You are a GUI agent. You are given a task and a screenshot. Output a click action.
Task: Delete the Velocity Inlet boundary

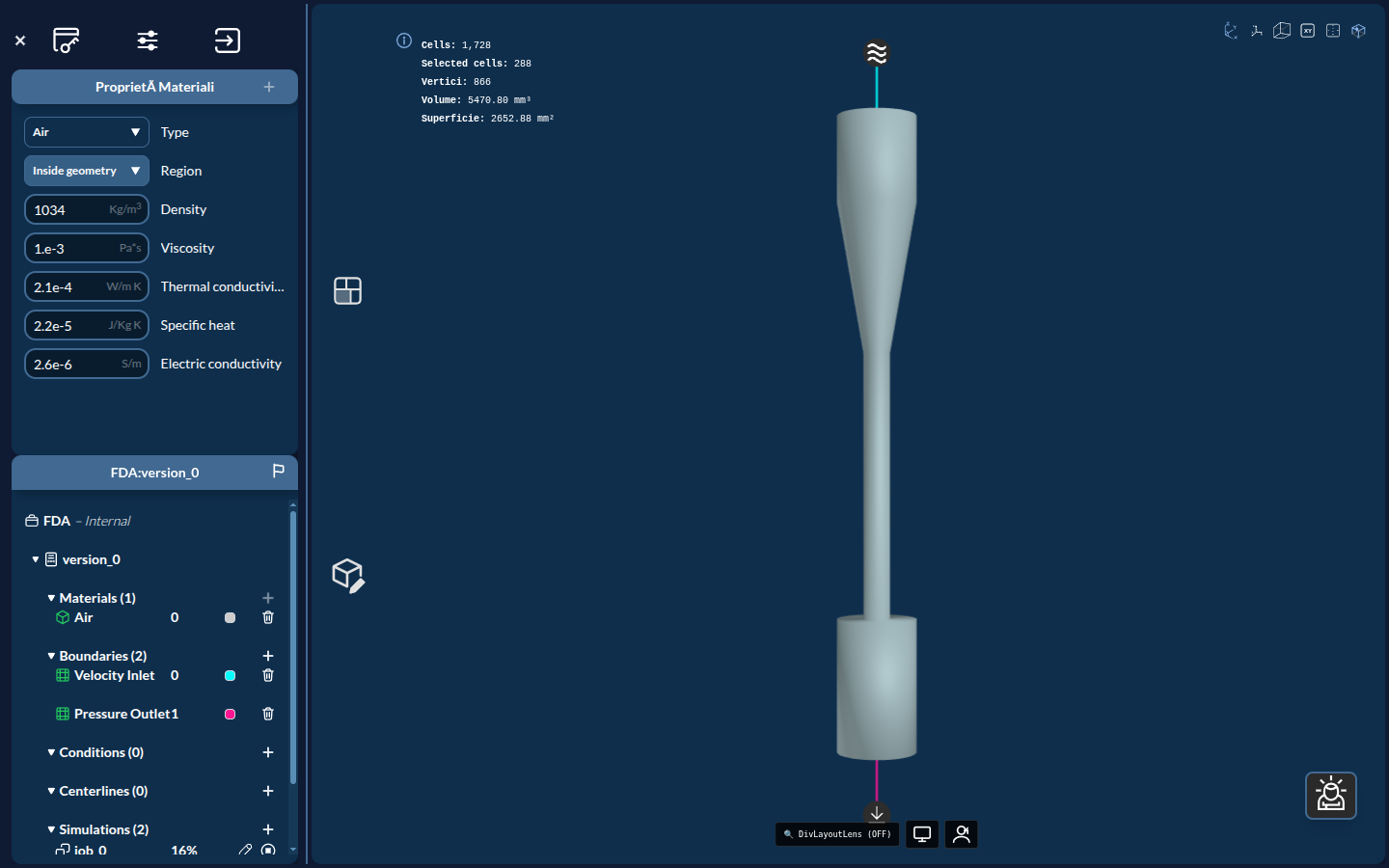coord(268,675)
